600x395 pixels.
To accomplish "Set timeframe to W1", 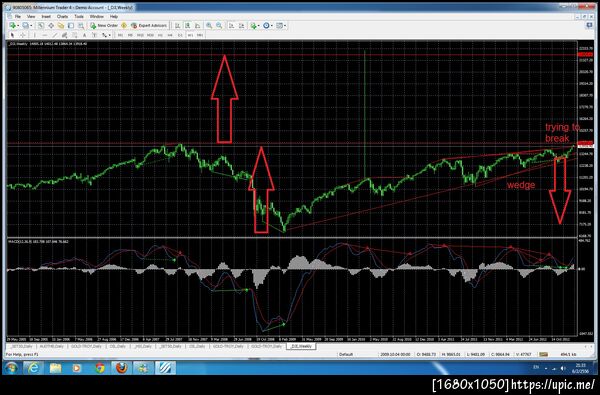I will pos(190,35).
